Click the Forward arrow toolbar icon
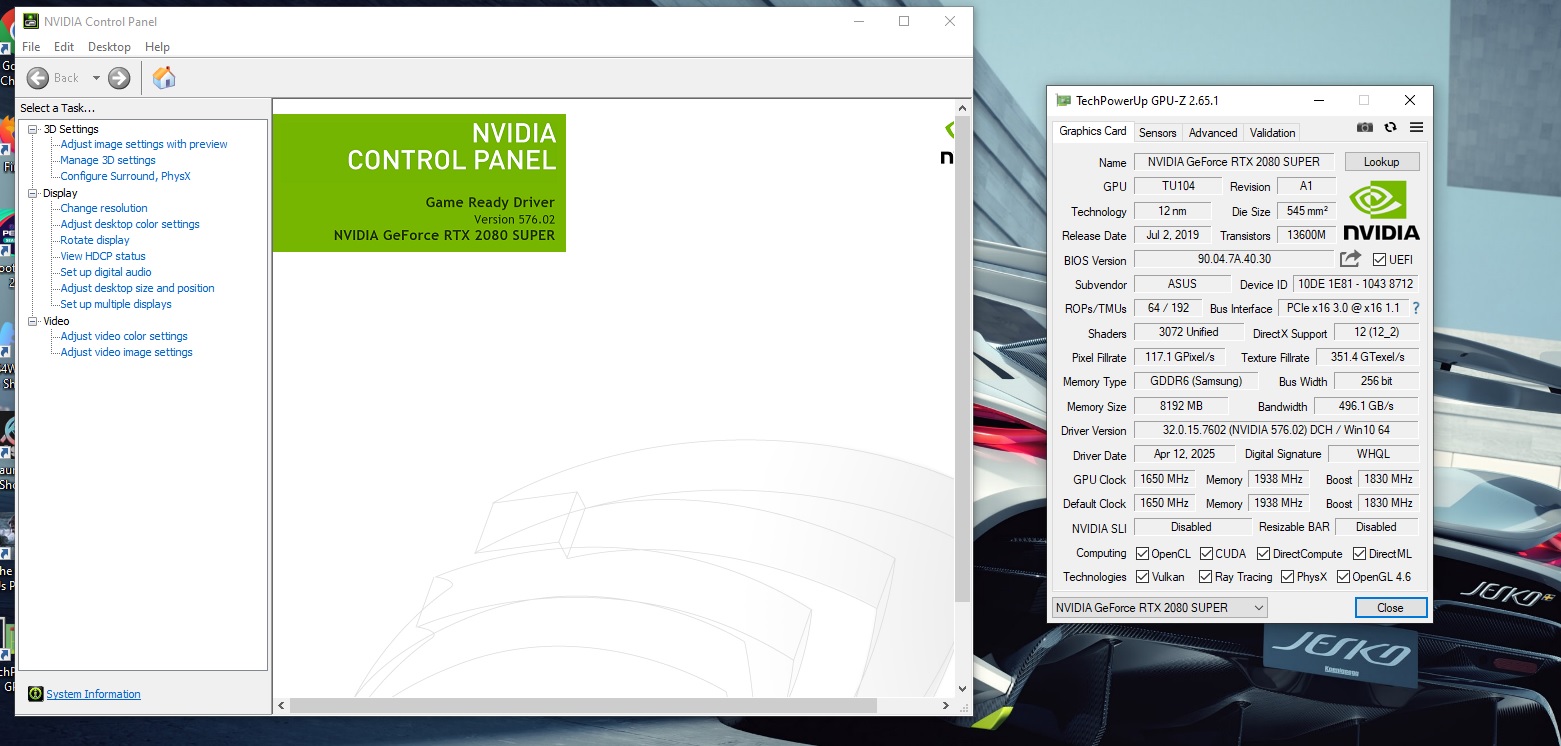This screenshot has height=746, width=1561. [119, 78]
